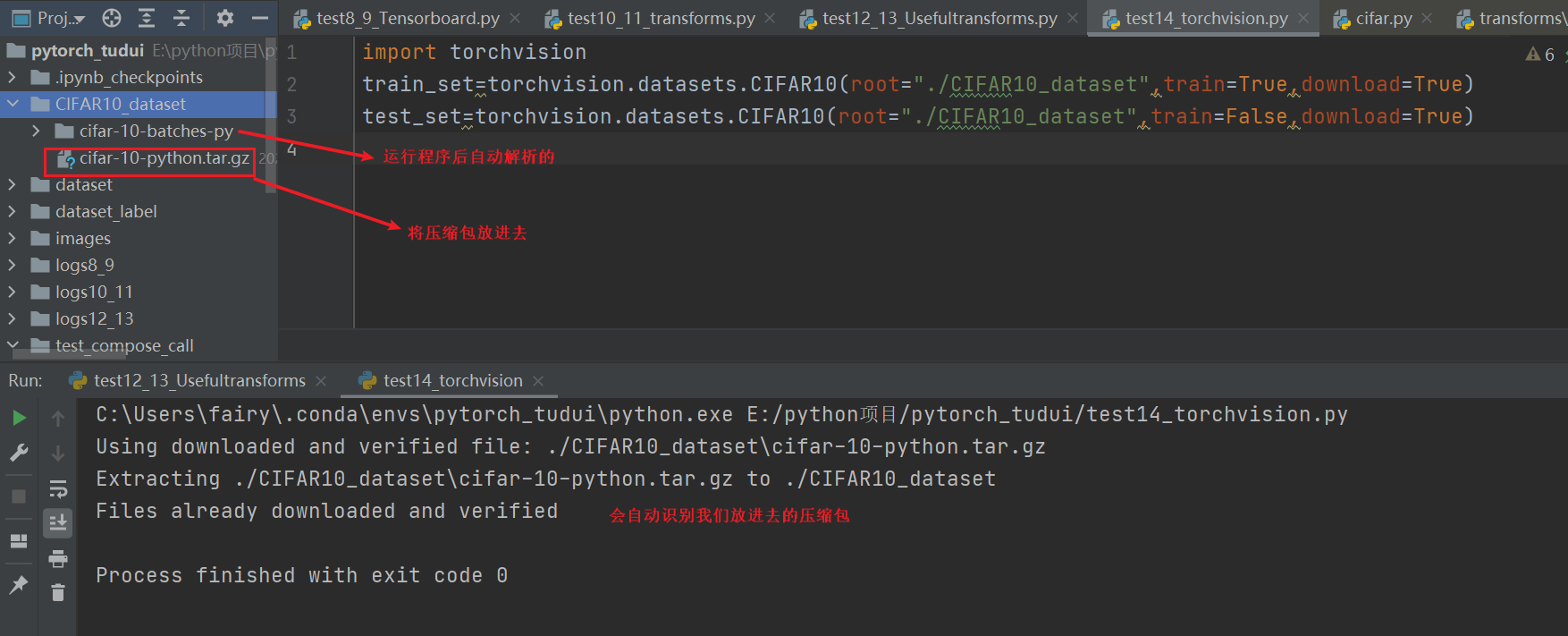1568x636 pixels.
Task: Toggle the pin tab icon
Action: point(19,585)
